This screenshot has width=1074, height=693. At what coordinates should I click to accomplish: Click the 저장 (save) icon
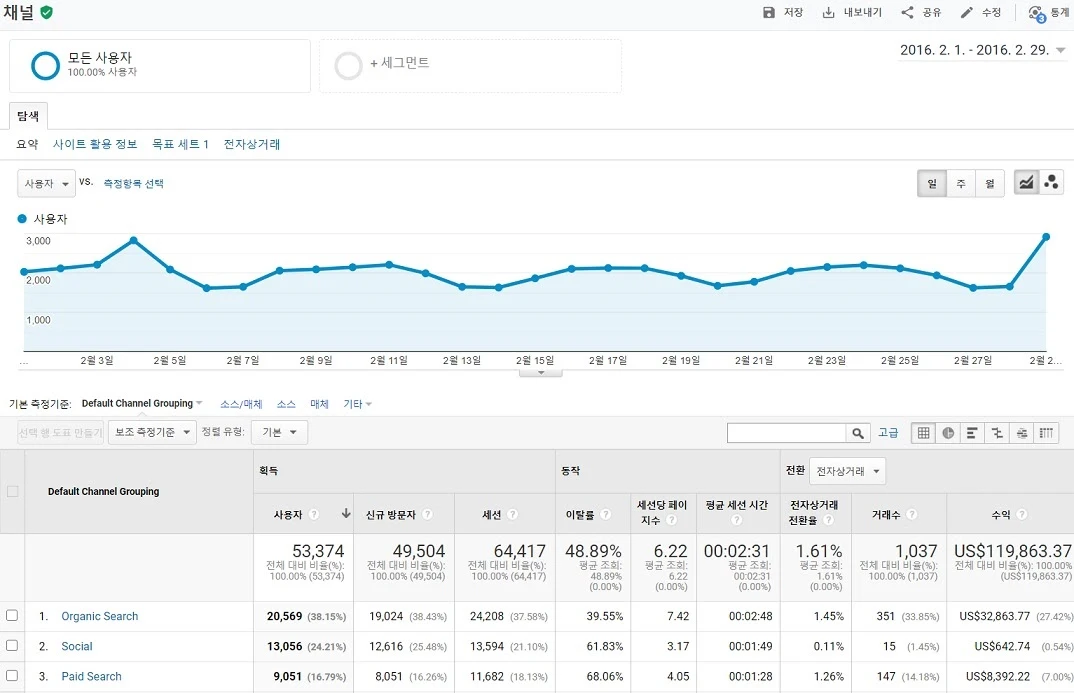pos(769,12)
